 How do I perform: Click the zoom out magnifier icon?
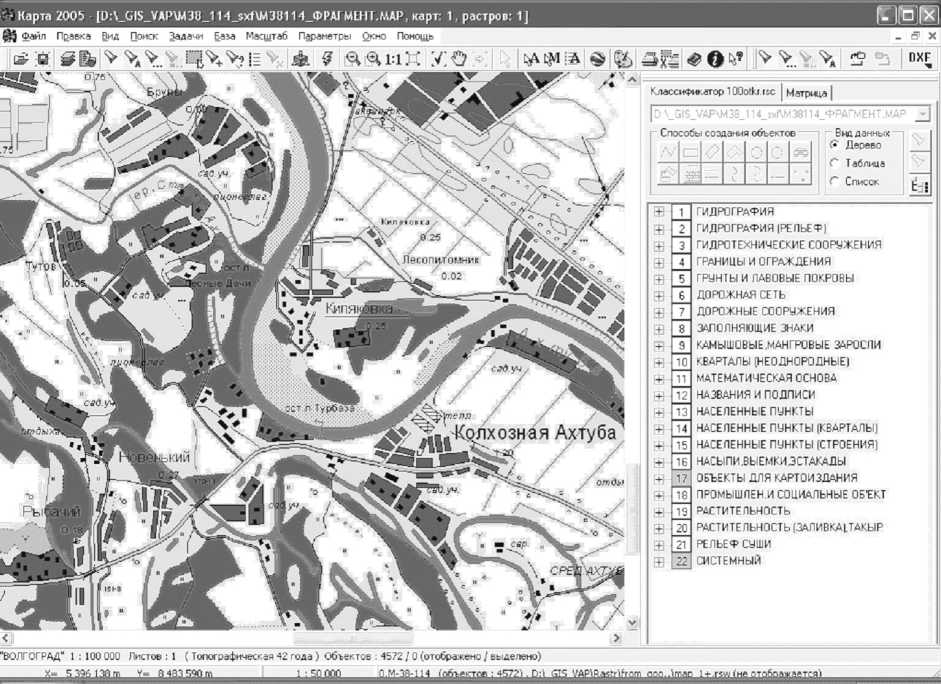point(352,59)
